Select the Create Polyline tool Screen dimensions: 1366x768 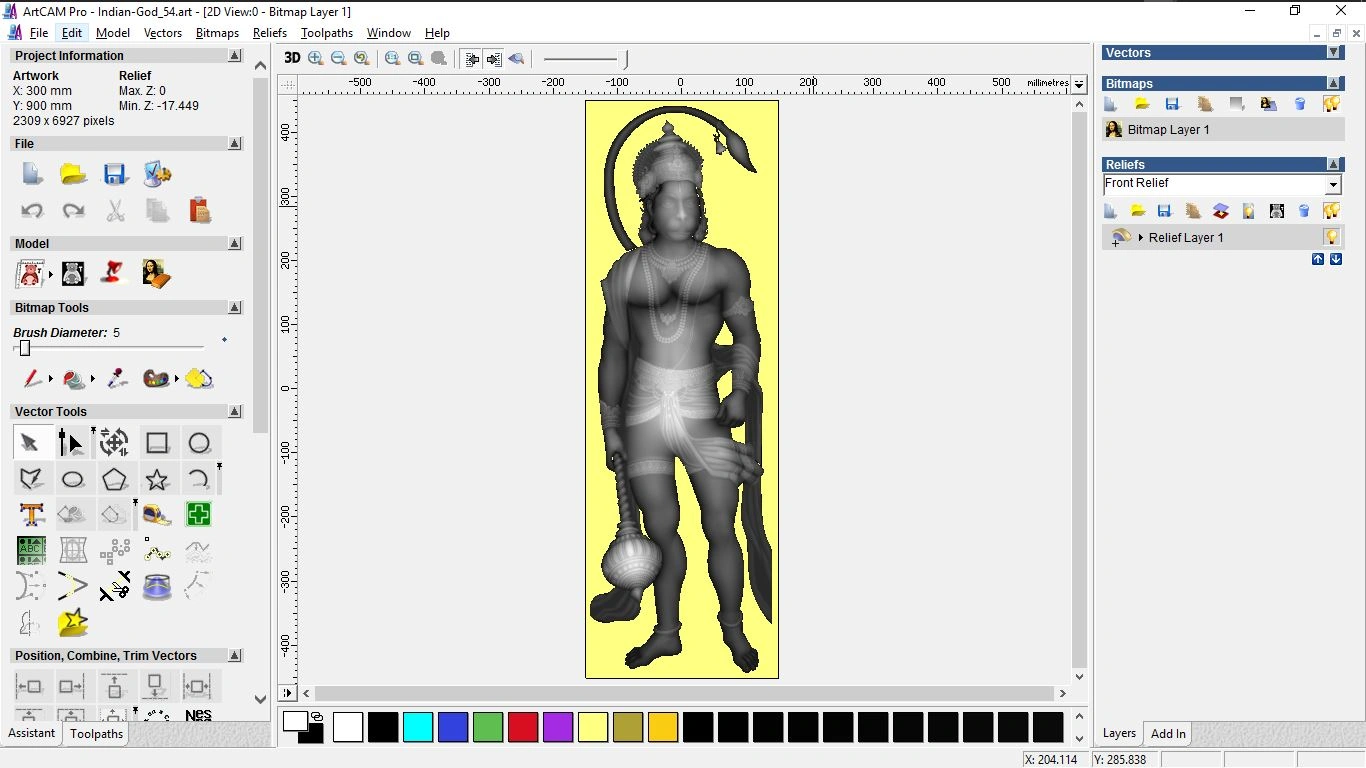coord(31,478)
